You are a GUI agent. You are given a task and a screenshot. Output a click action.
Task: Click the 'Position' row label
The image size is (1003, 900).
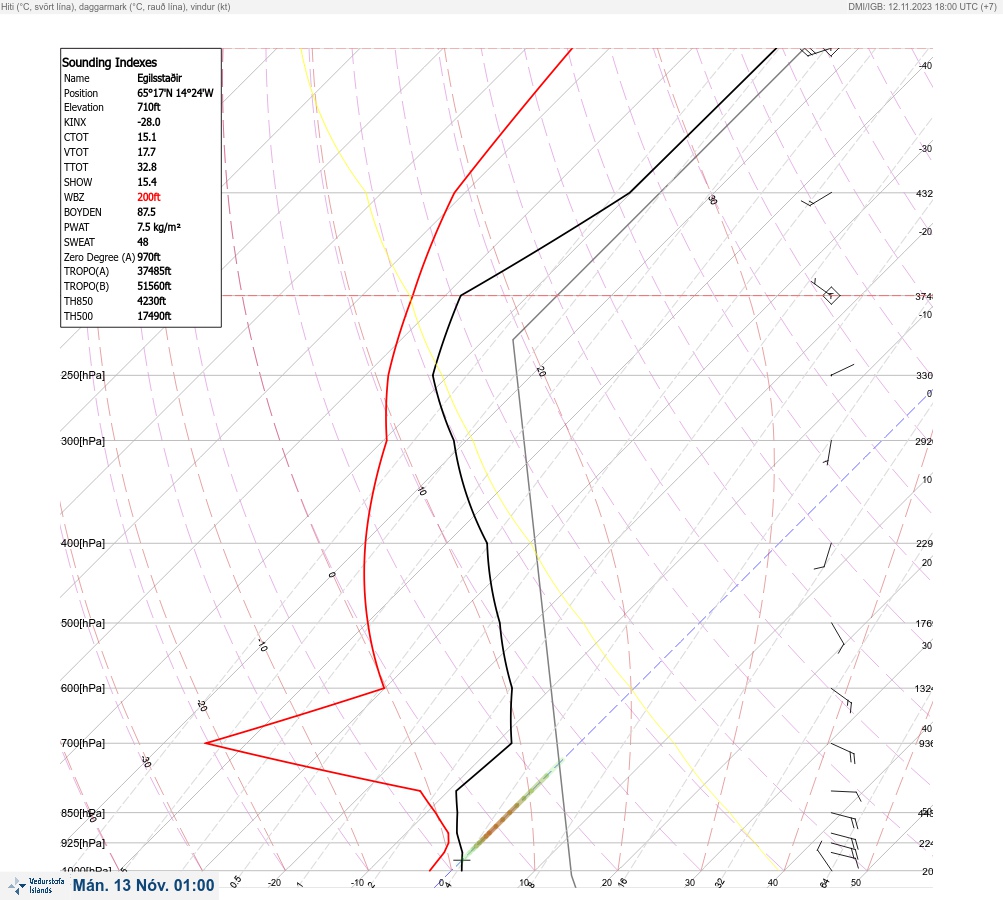tap(81, 93)
